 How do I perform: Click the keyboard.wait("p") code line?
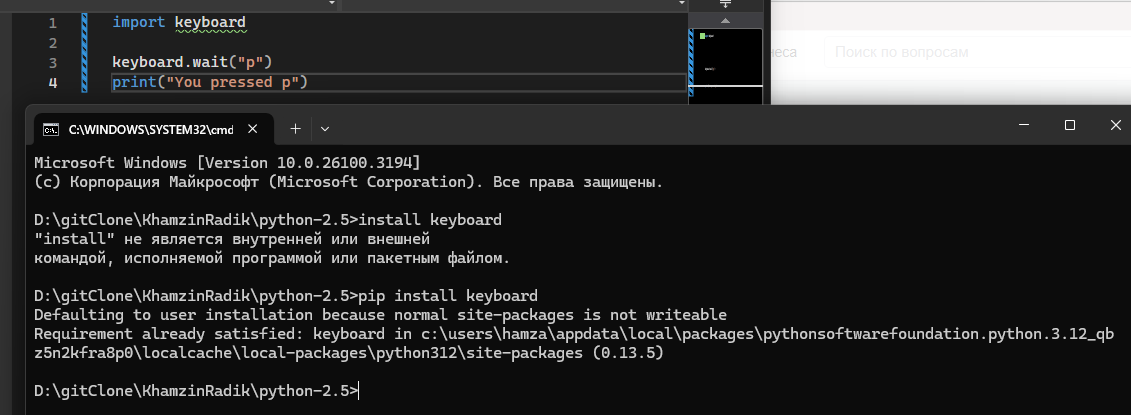click(x=192, y=62)
